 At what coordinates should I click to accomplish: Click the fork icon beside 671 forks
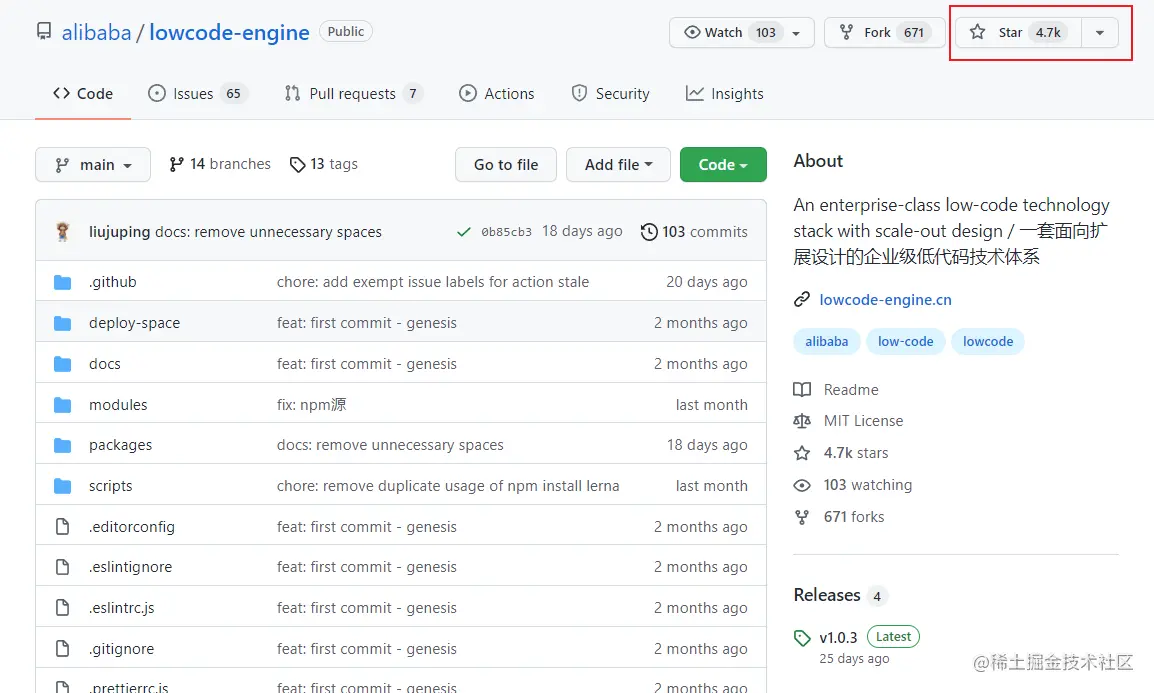(x=801, y=517)
